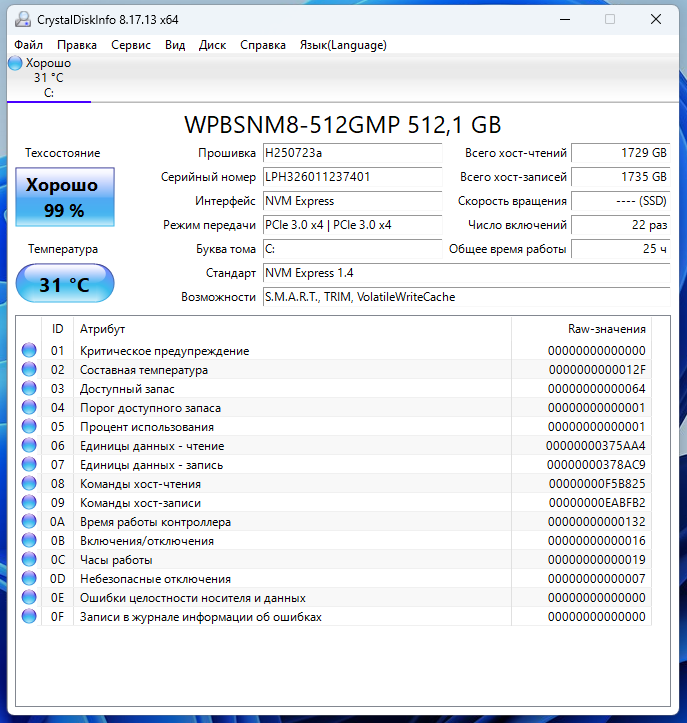The width and height of the screenshot is (687, 723).
Task: Click the Raw-значения column header
Action: (x=581, y=329)
